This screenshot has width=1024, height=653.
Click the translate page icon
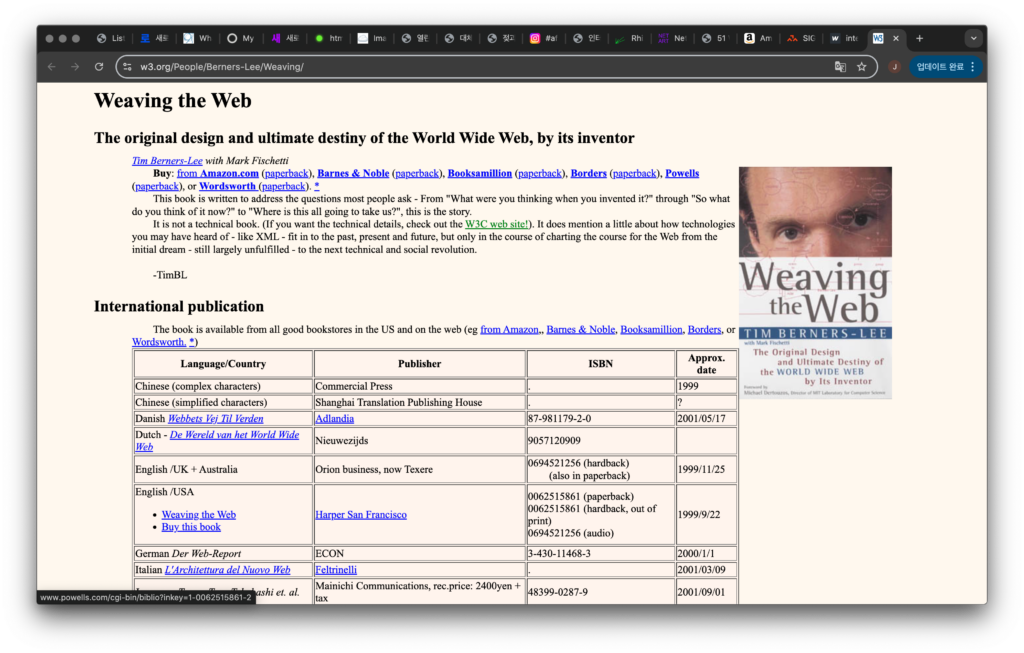point(840,67)
